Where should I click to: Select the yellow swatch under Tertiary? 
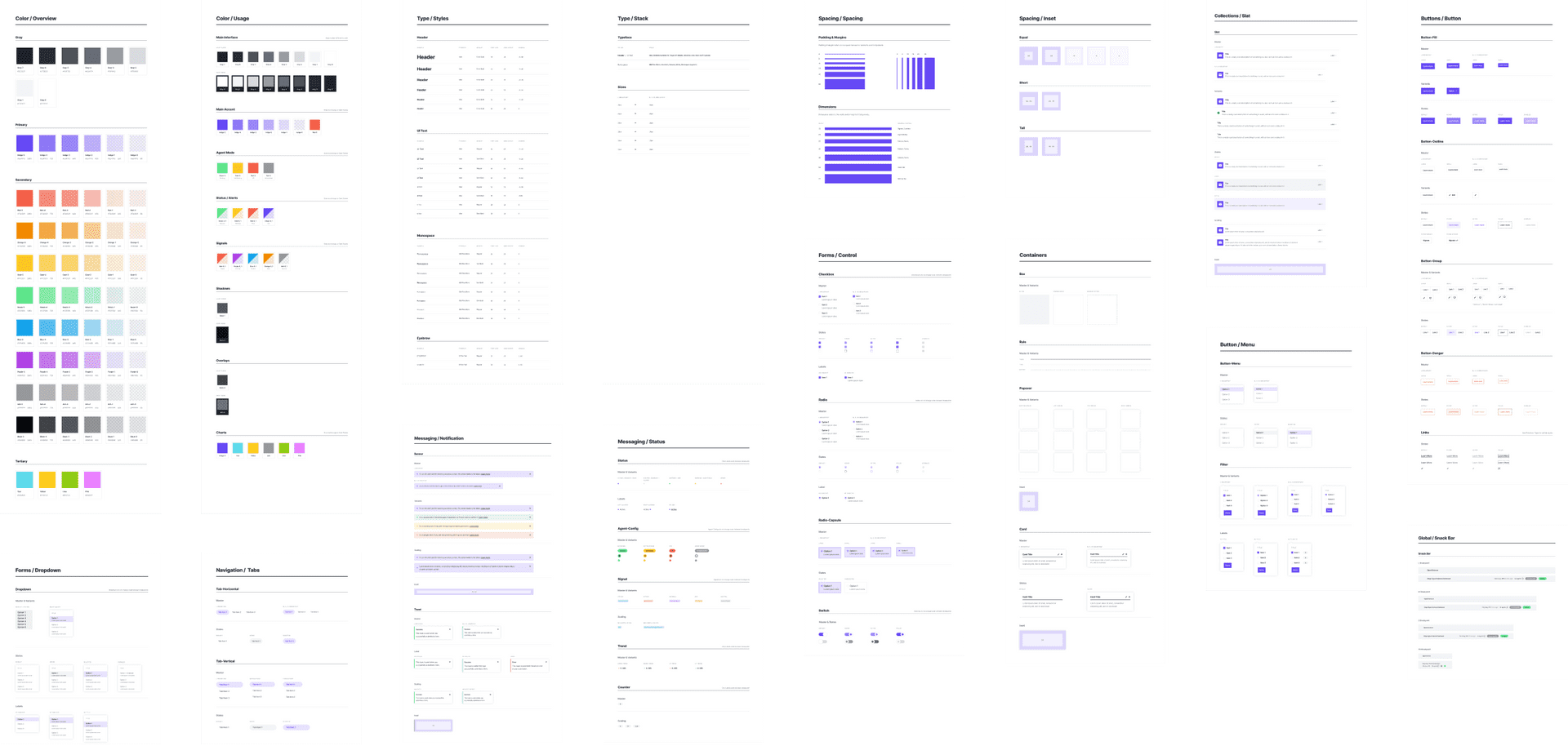[x=47, y=480]
